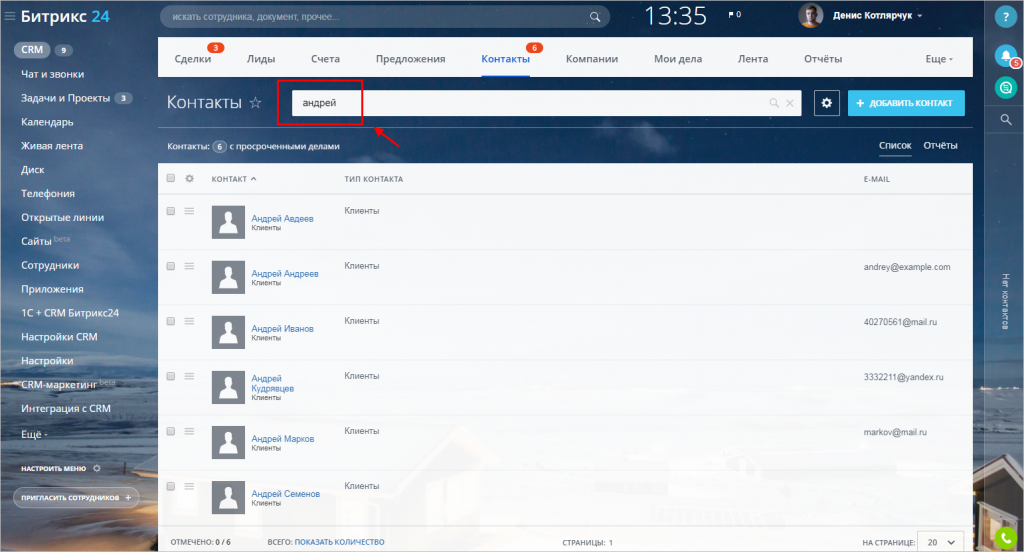Click the avatar of Андрей Авдеев
The width and height of the screenshot is (1024, 552).
228,222
